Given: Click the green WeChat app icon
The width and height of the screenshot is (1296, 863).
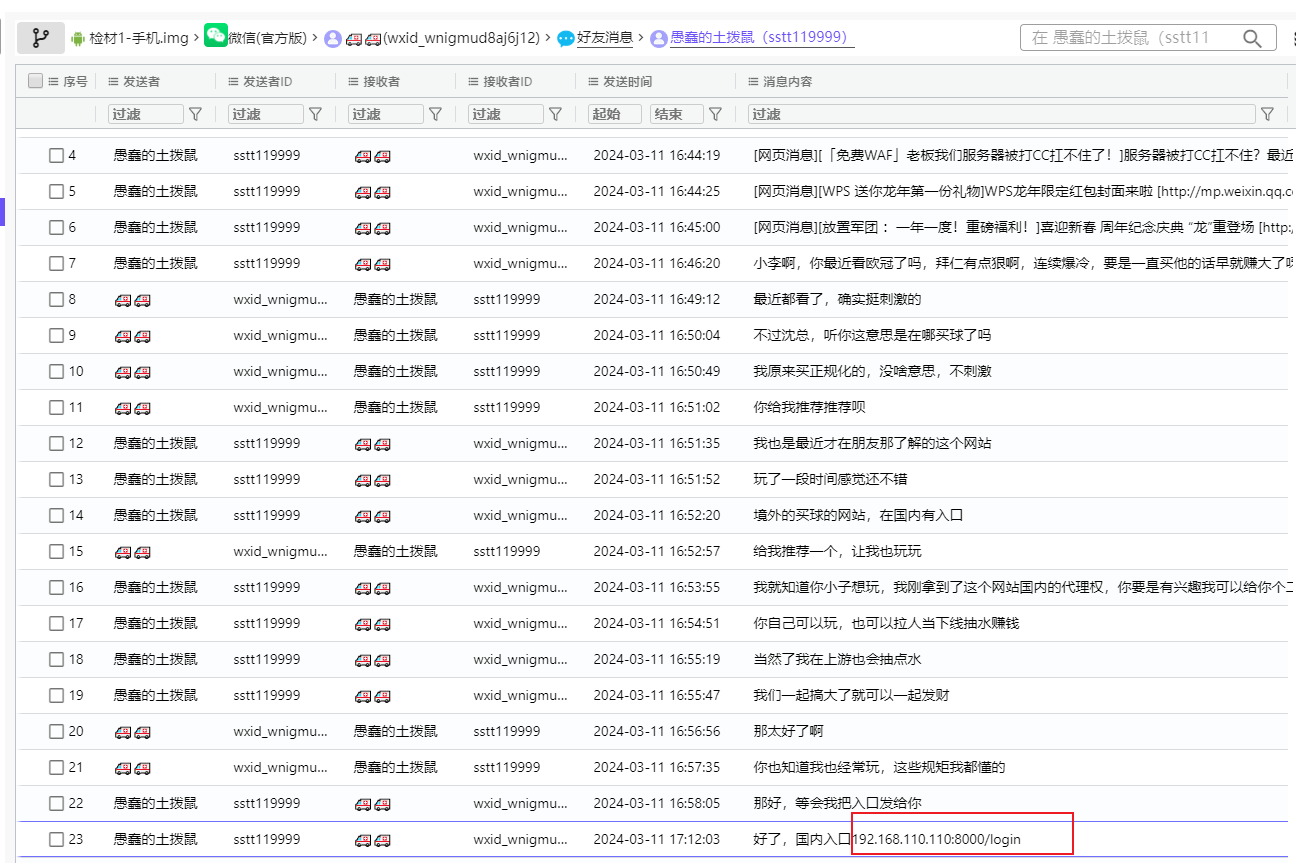Looking at the screenshot, I should (216, 37).
